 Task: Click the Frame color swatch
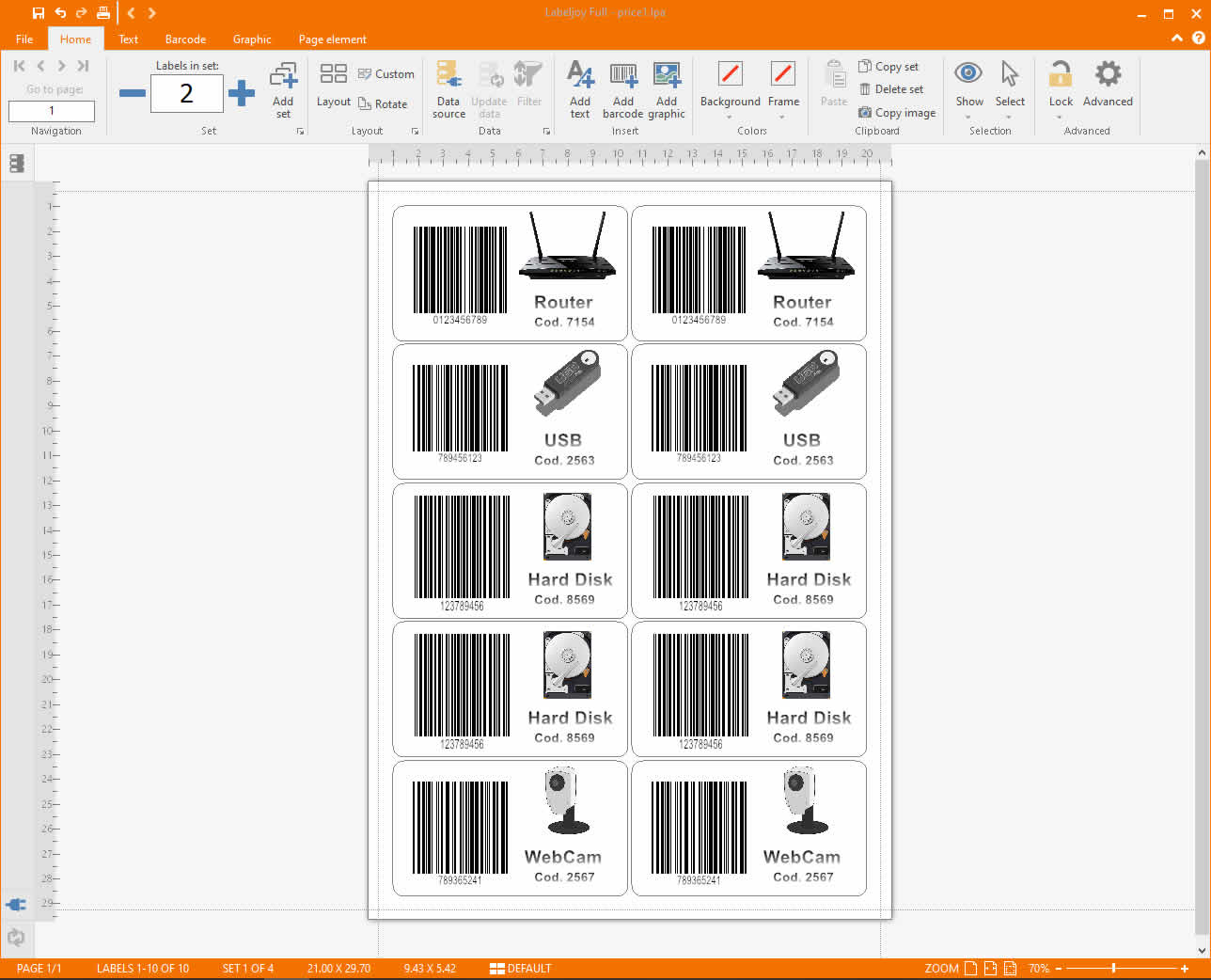click(782, 73)
